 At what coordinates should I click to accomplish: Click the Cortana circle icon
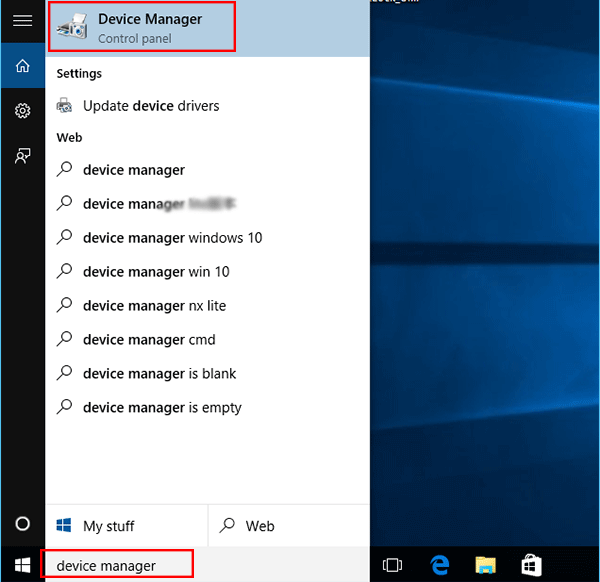coord(22,525)
